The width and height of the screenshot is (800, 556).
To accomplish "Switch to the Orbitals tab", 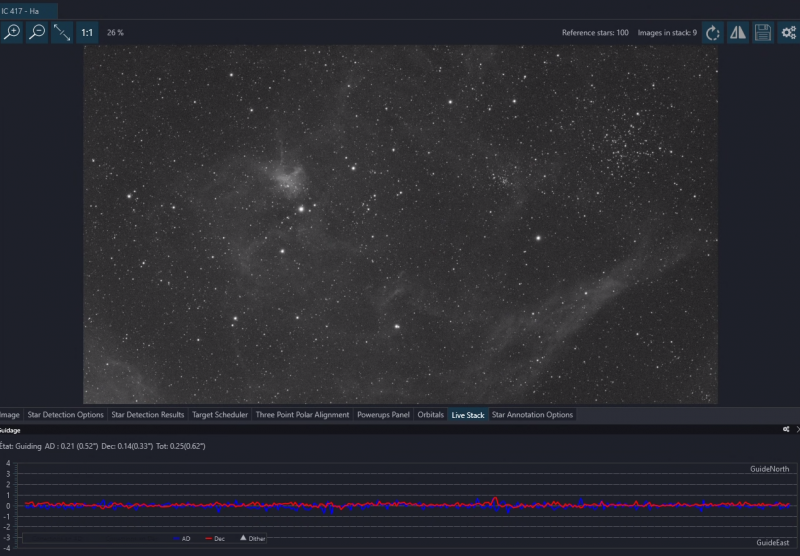I will point(431,415).
